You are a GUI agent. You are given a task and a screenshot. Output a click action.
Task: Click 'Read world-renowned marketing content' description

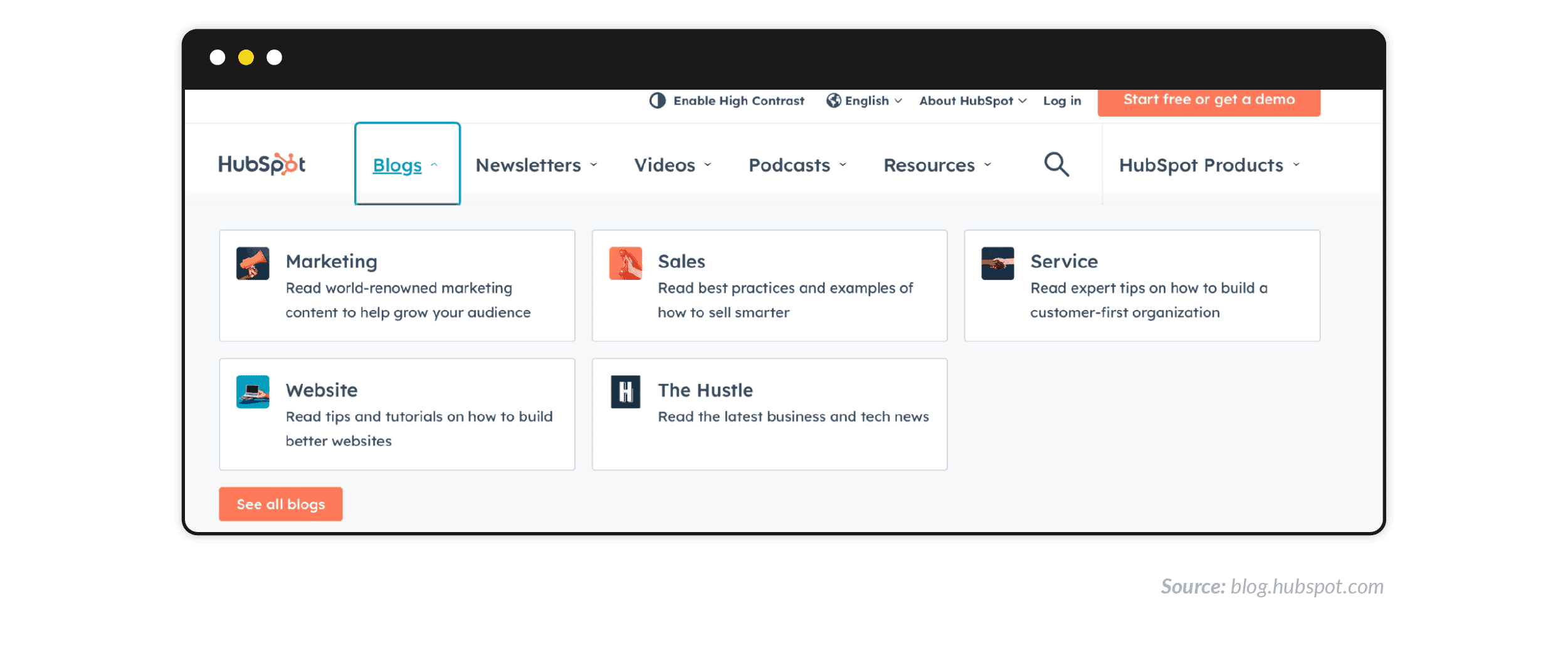408,301
